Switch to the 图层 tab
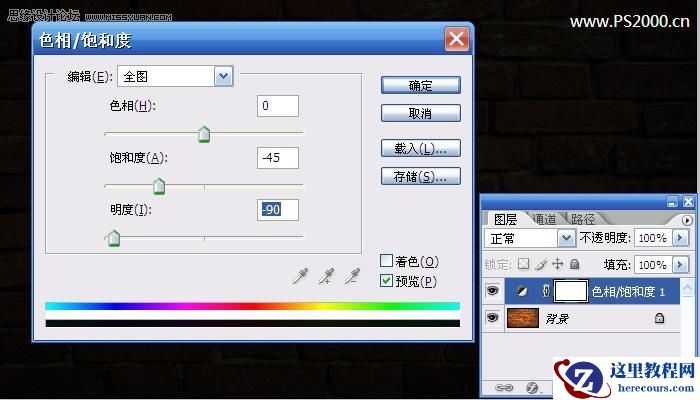Image resolution: width=700 pixels, height=400 pixels. pyautogui.click(x=505, y=219)
